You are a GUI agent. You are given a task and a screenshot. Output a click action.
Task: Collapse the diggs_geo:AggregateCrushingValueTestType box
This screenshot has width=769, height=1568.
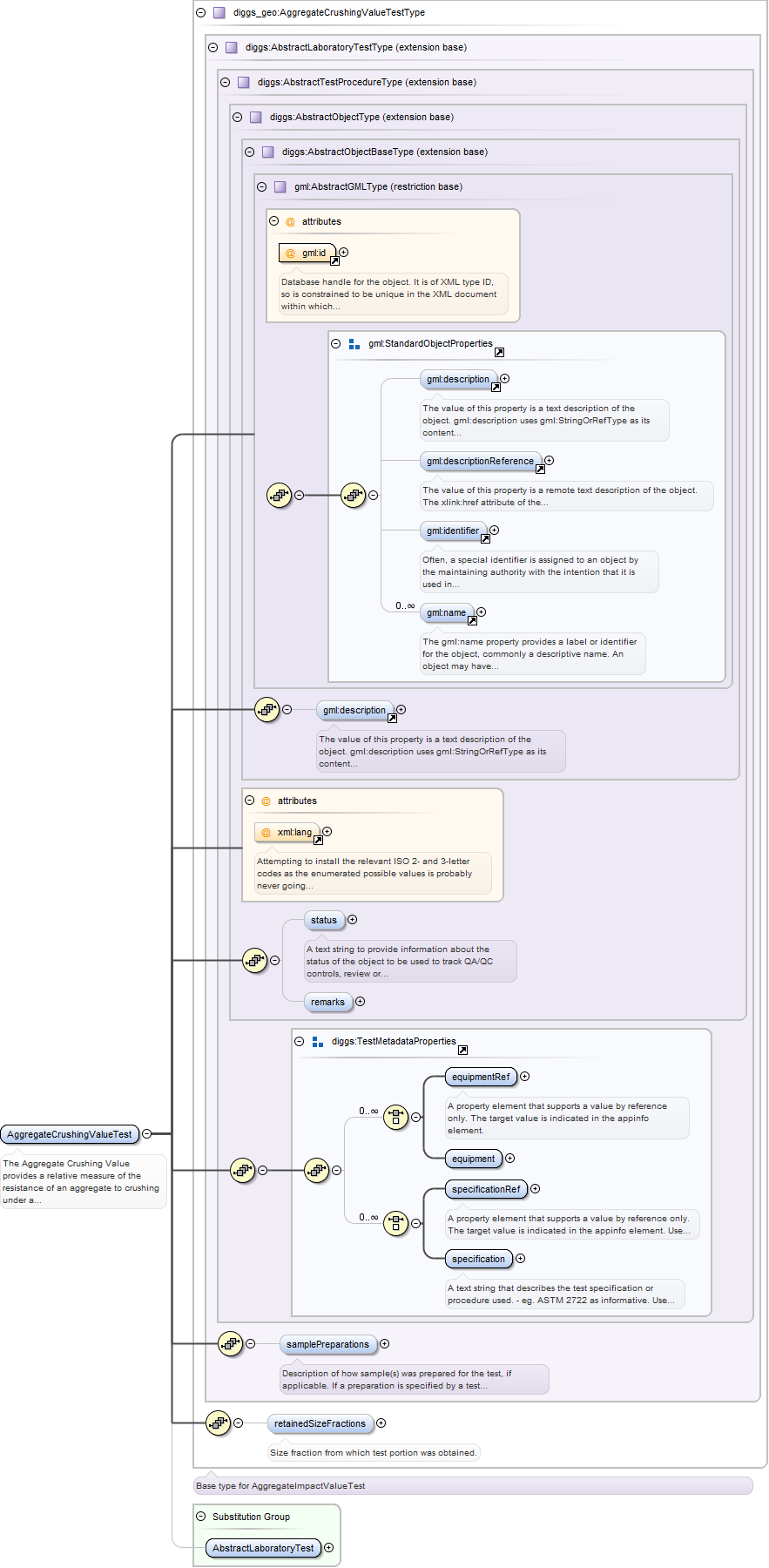(x=200, y=13)
